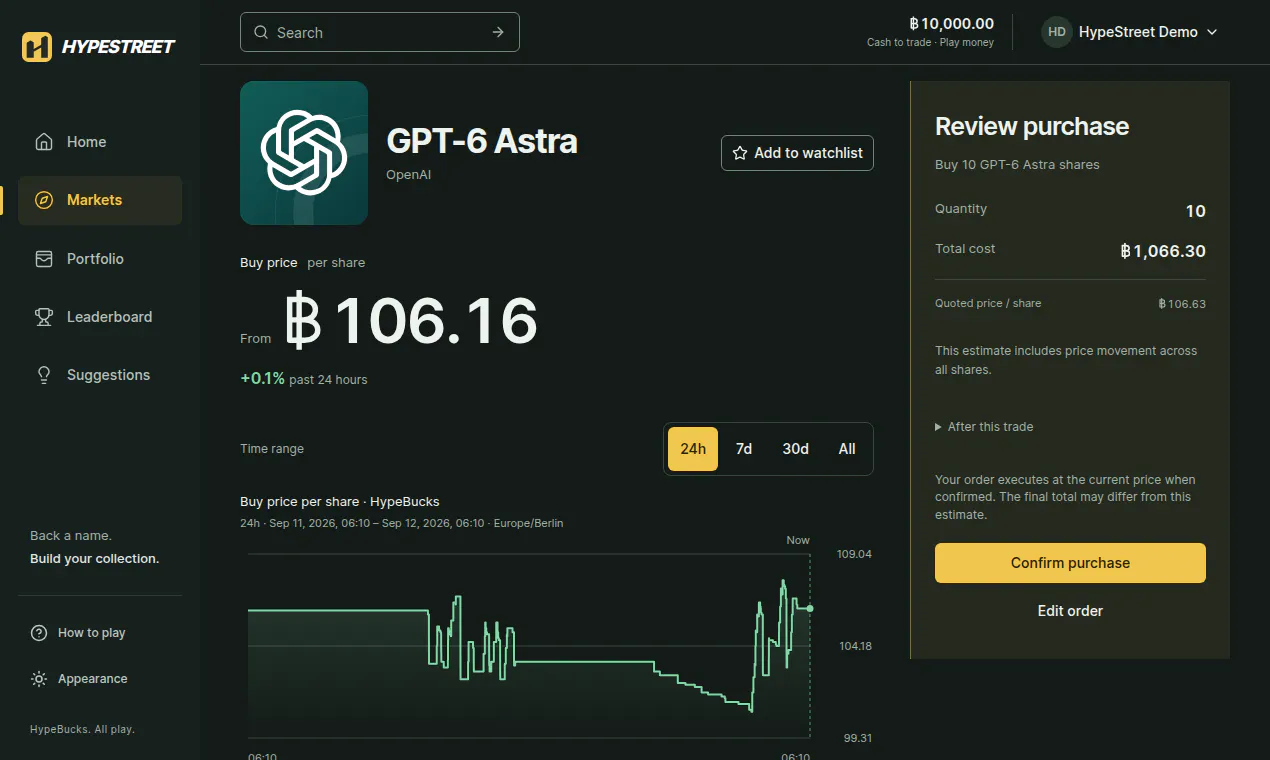Click the Leaderboard trophy icon
Viewport: 1270px width, 760px height.
pyautogui.click(x=43, y=317)
